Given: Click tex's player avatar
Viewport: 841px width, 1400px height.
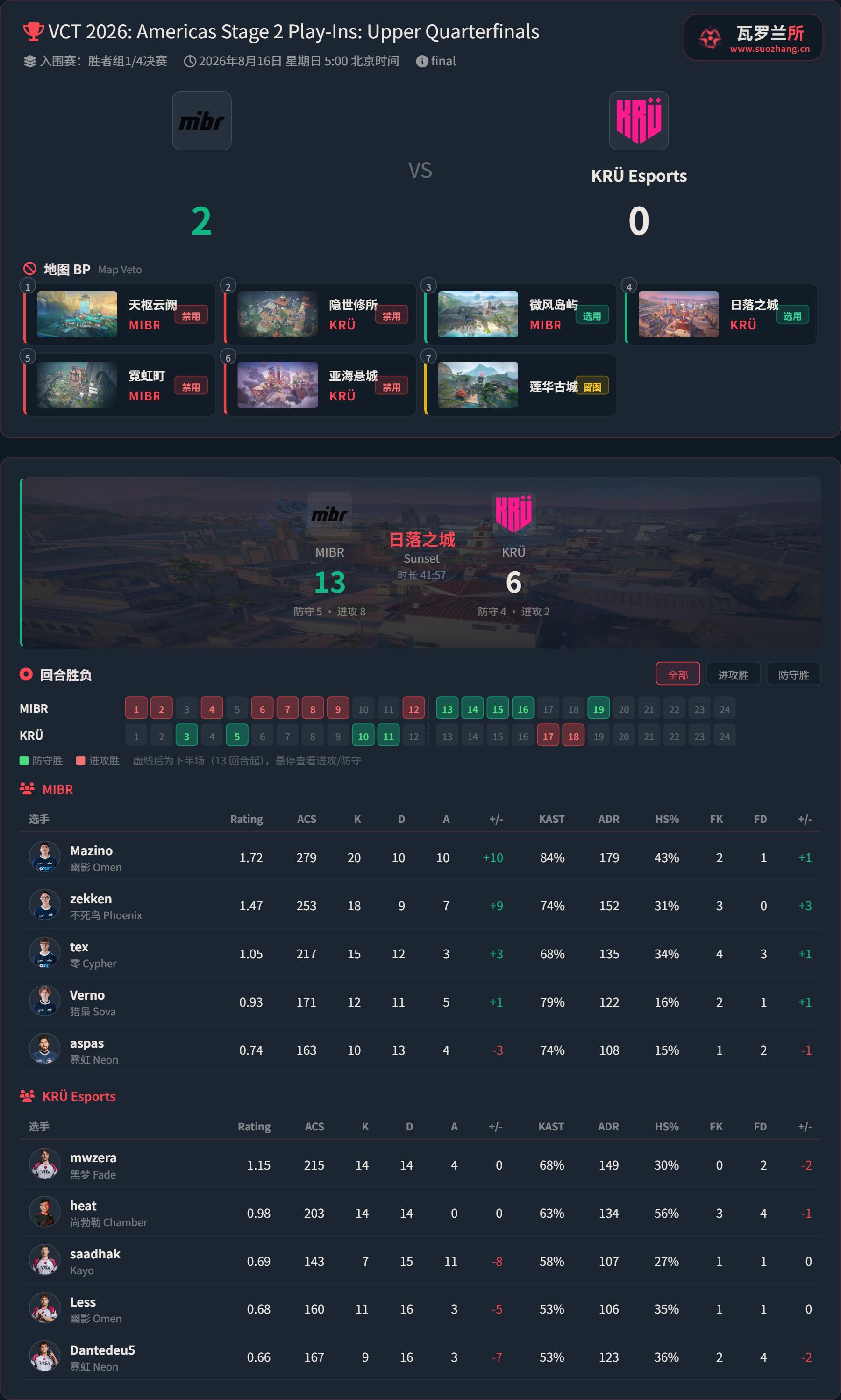Looking at the screenshot, I should click(x=45, y=952).
